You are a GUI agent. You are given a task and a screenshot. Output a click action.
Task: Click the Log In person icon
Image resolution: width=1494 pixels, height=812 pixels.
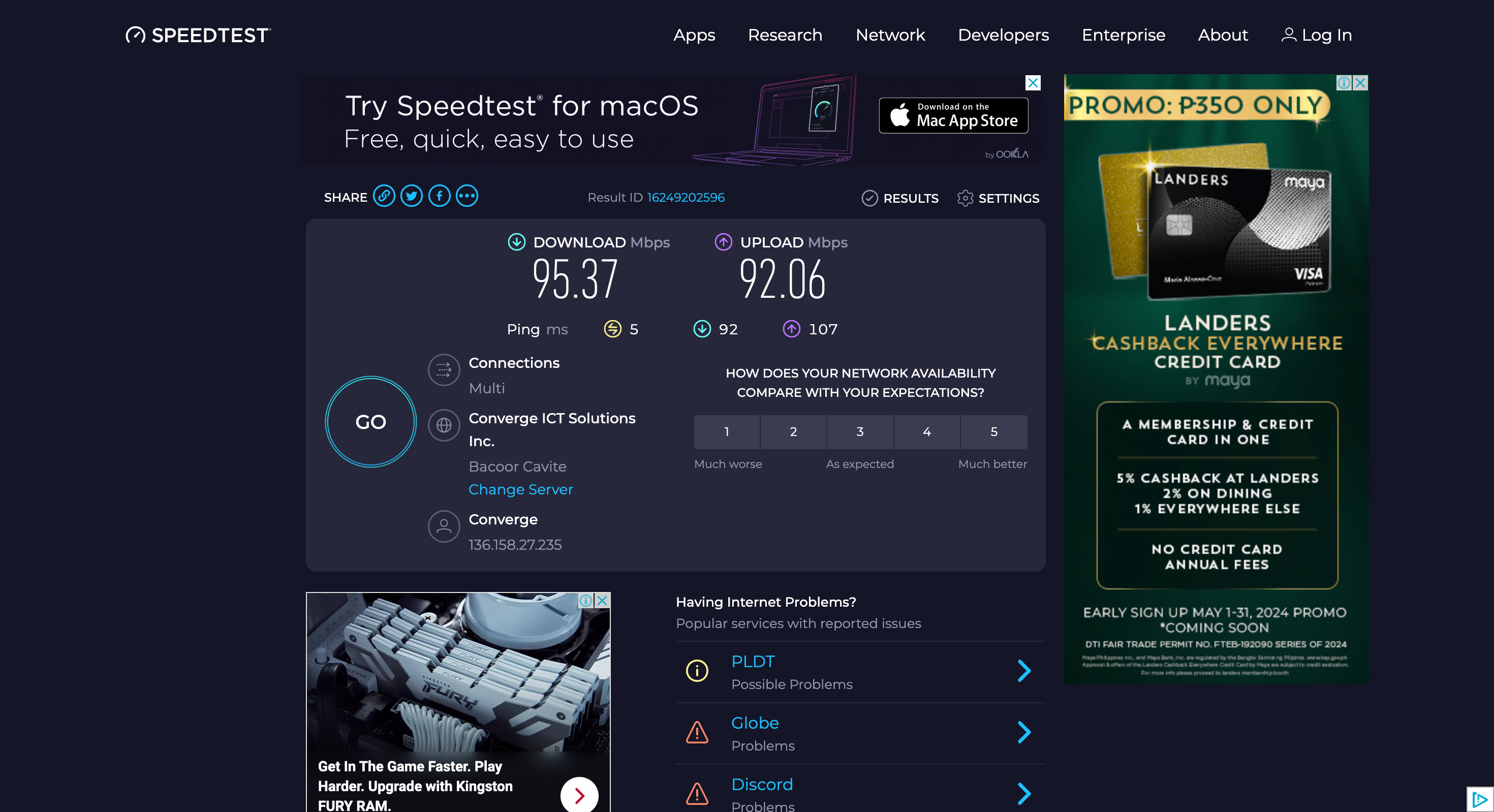[x=1289, y=35]
